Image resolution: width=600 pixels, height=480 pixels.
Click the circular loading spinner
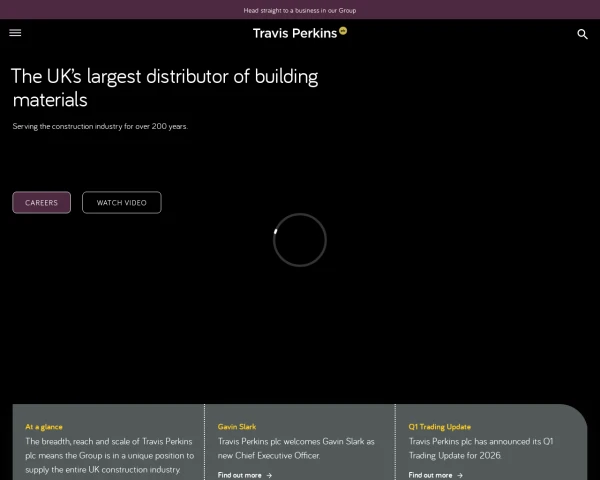300,240
